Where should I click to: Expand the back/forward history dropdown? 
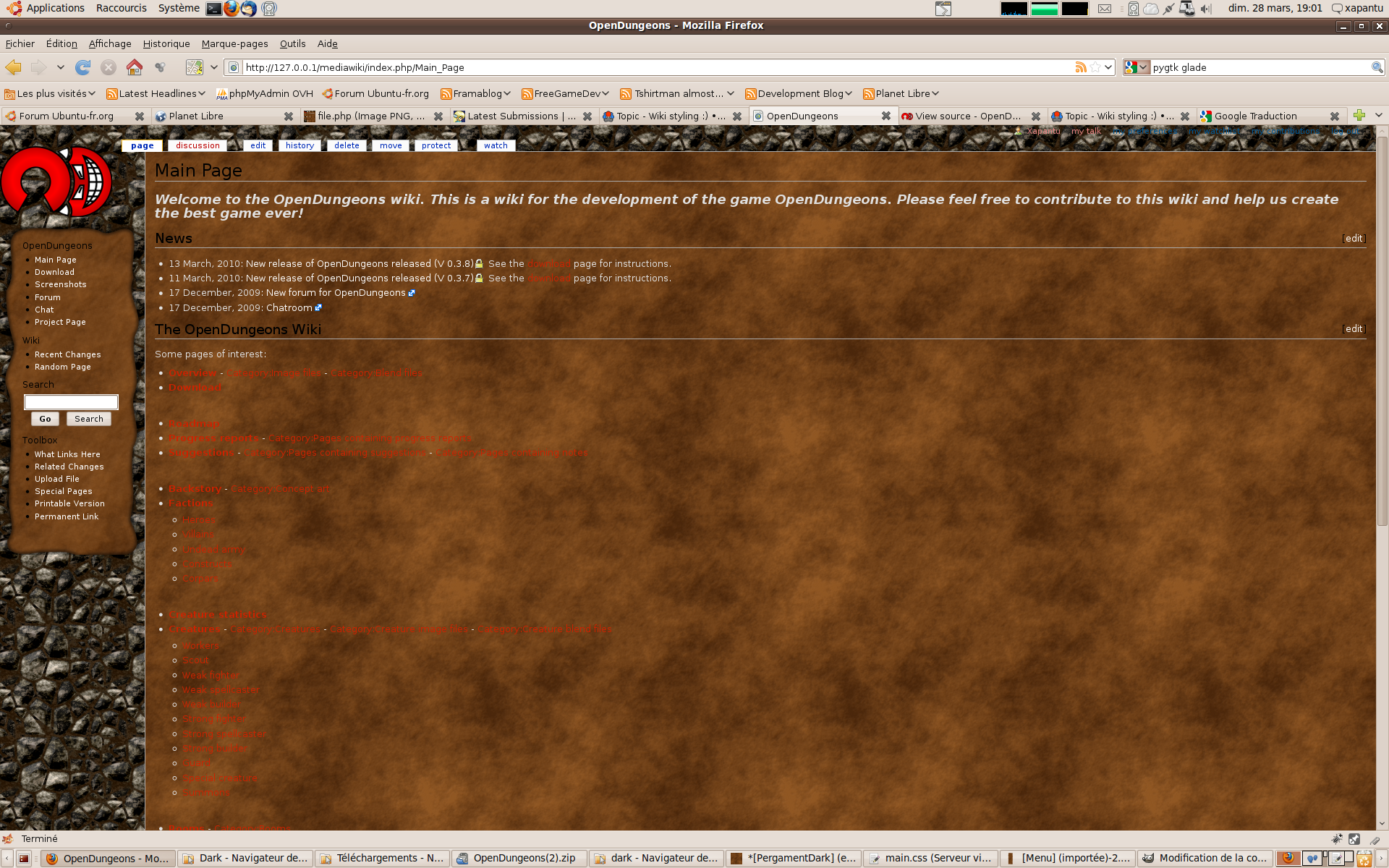tap(61, 67)
